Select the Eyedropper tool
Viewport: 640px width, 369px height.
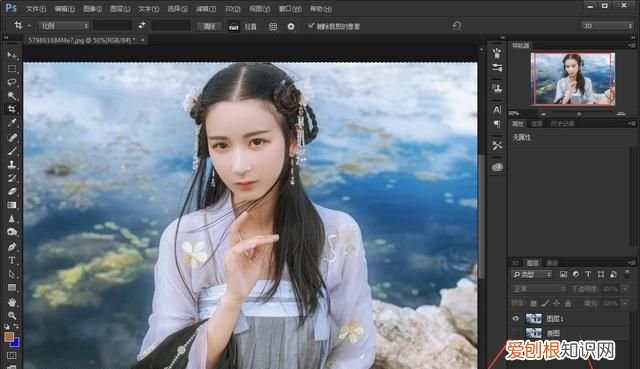12,123
